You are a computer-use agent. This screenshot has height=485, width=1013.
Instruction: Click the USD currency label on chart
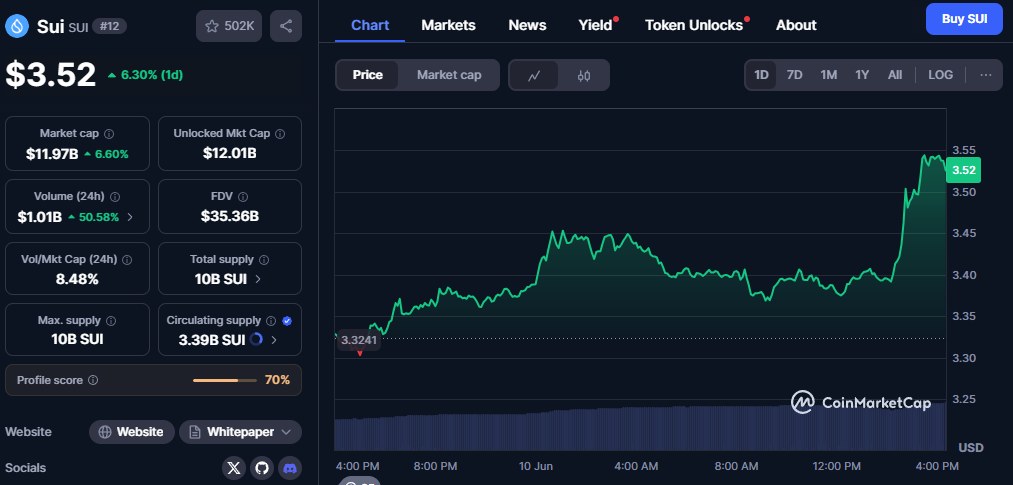pos(970,448)
